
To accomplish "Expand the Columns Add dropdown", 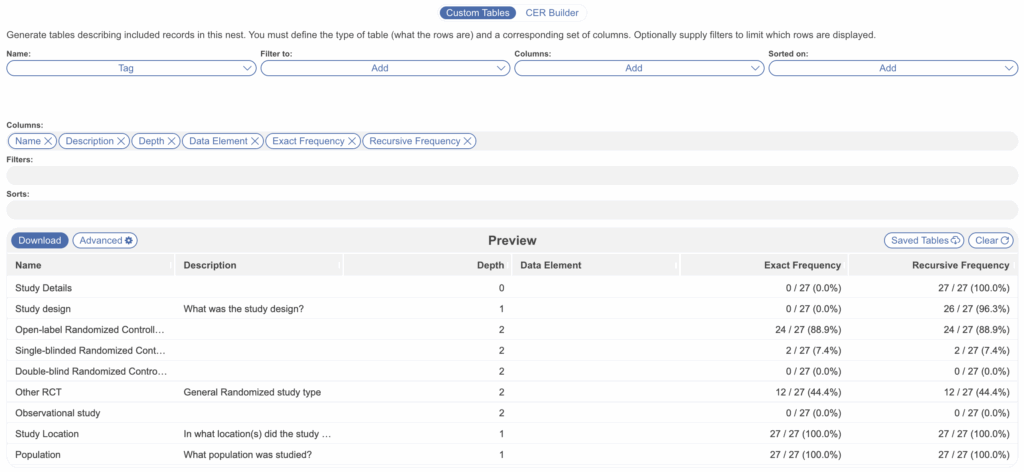I will click(x=640, y=68).
